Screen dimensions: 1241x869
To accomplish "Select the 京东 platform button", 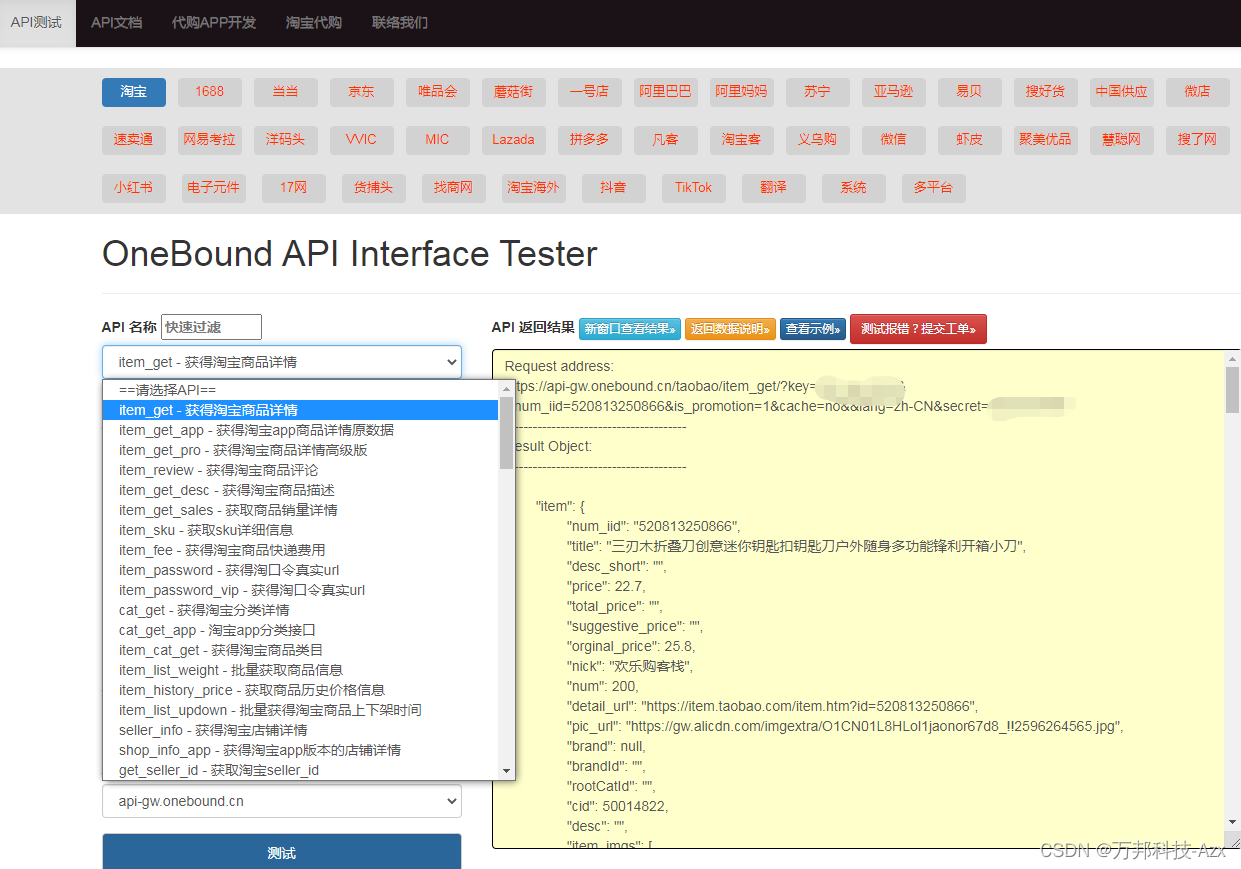I will click(x=362, y=92).
